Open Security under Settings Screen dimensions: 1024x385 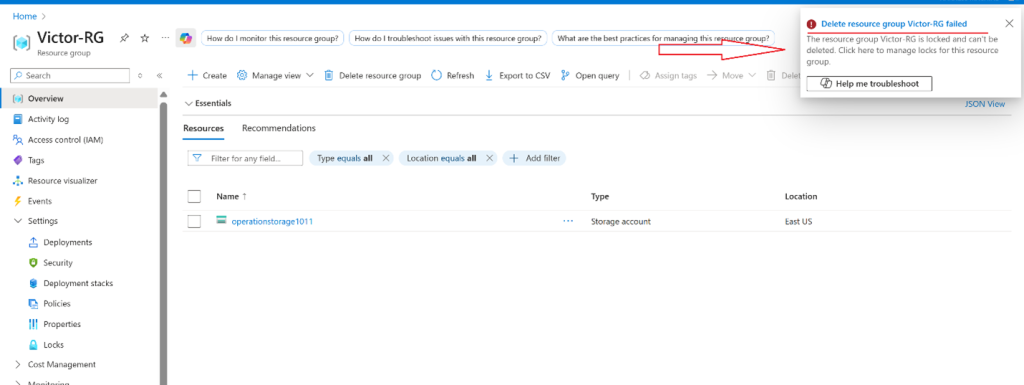[x=58, y=263]
